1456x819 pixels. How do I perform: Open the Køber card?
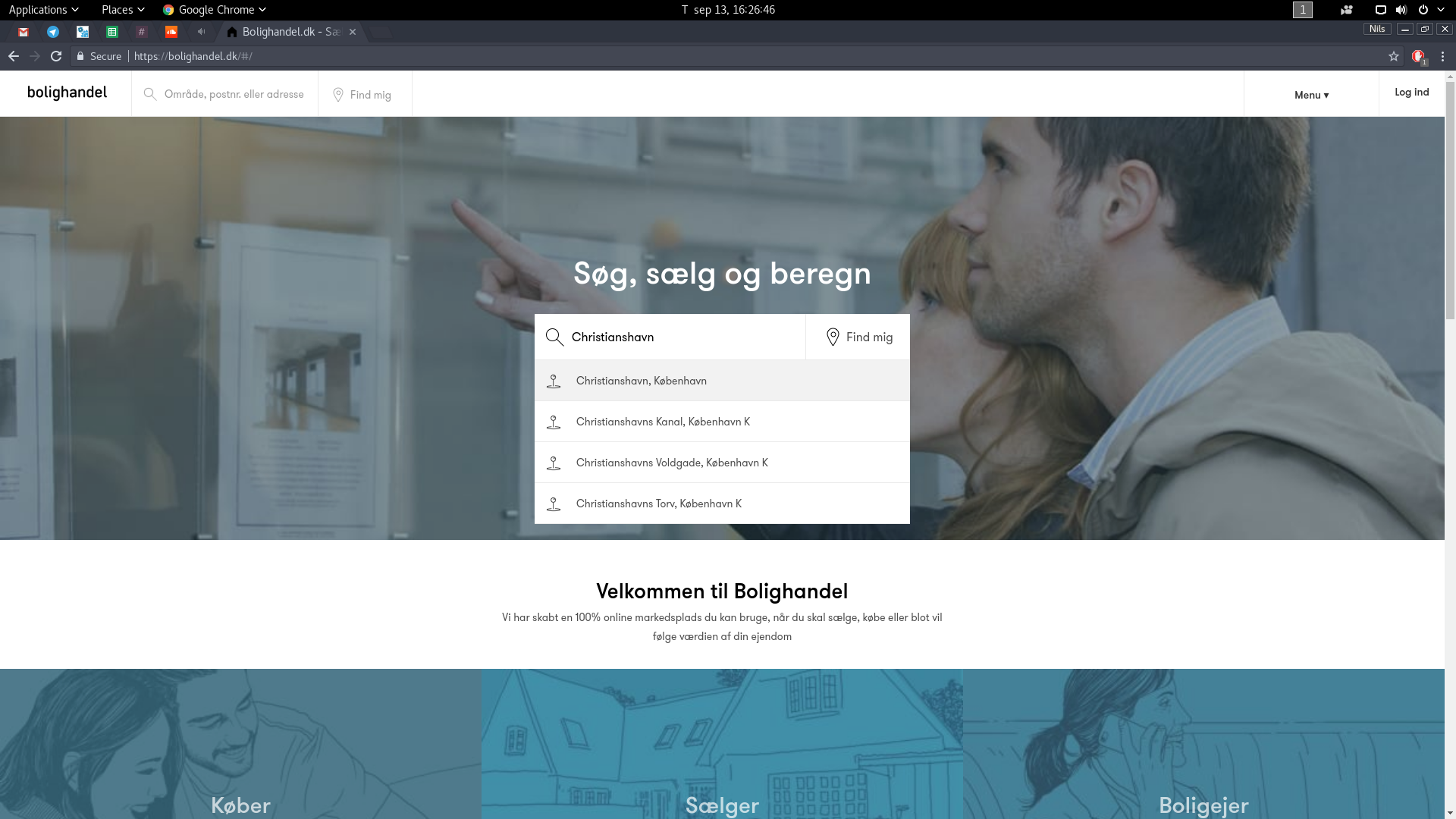[240, 744]
